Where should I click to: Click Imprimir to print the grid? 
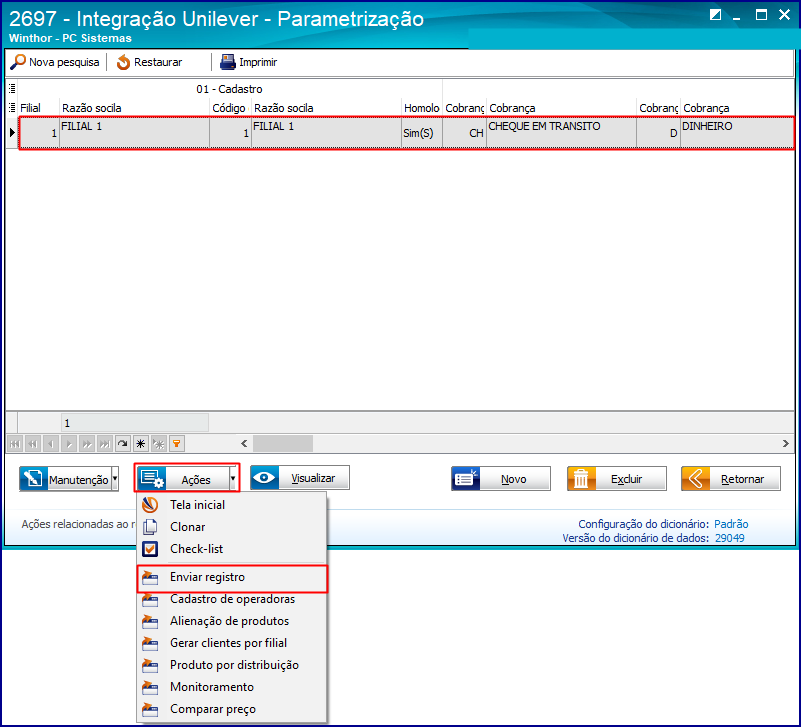tap(249, 62)
